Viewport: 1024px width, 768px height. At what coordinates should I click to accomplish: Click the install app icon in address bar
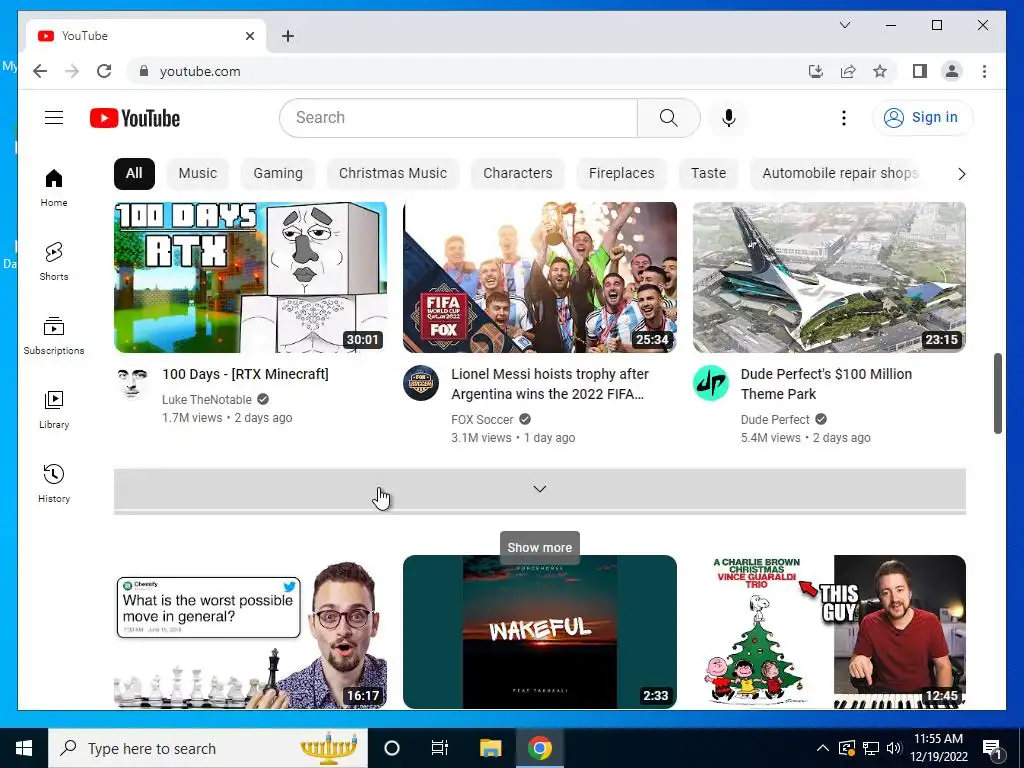click(x=816, y=71)
